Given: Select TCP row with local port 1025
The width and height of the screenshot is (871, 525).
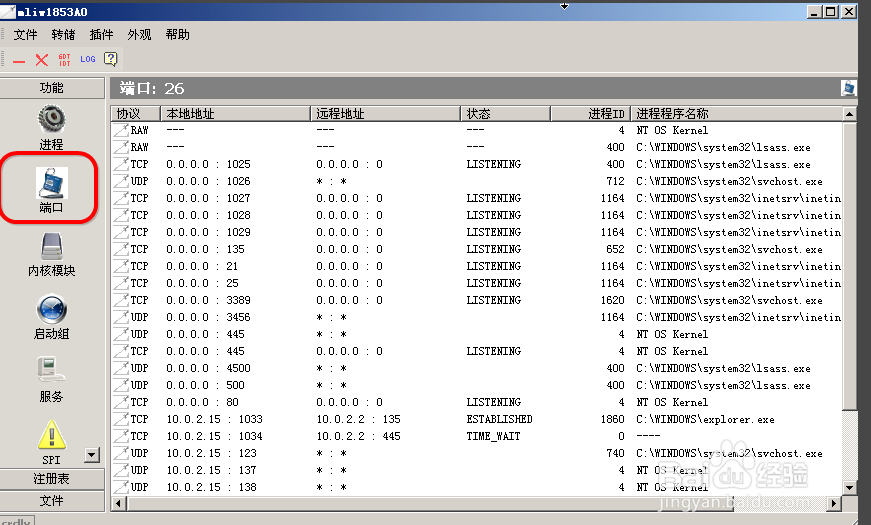Looking at the screenshot, I should 477,164.
